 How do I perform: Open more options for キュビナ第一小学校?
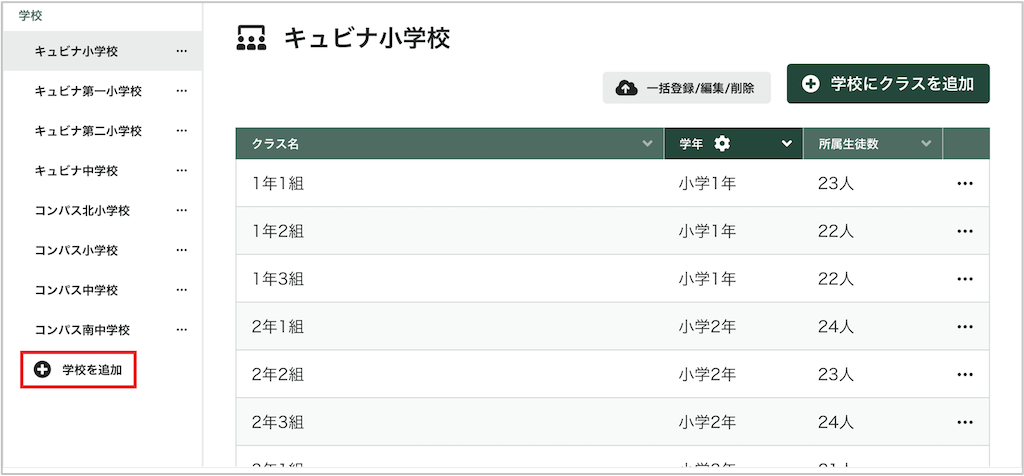[x=182, y=91]
